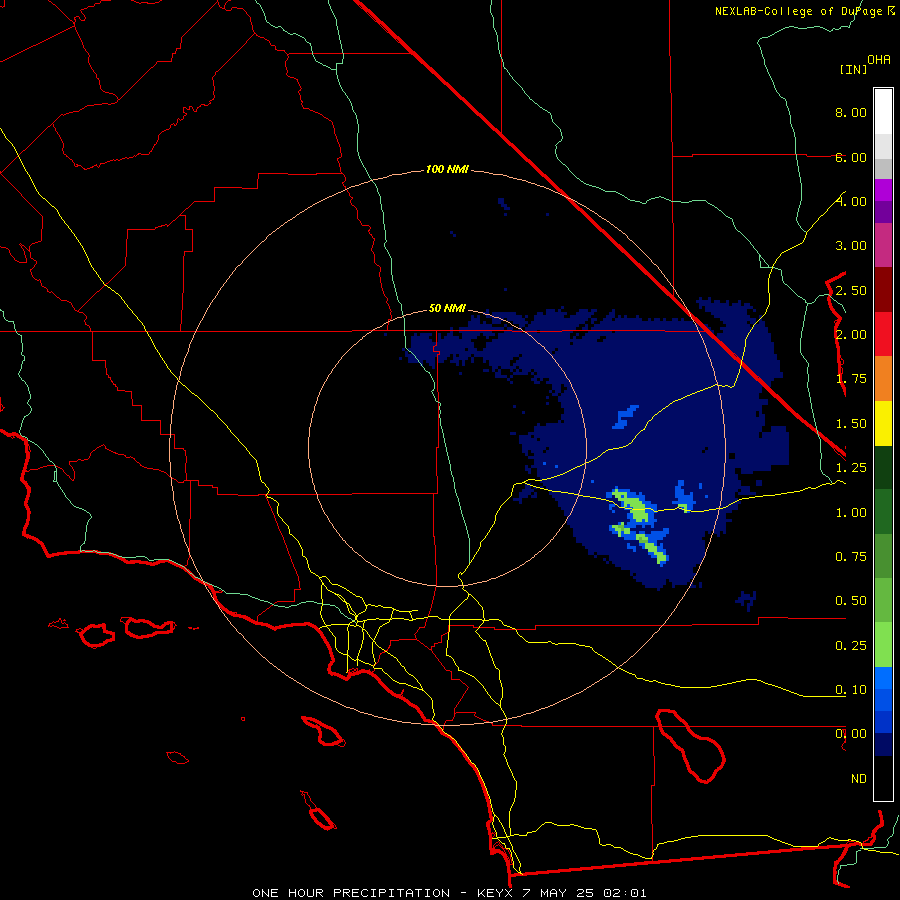Click the 100 NMI range ring label
Image resolution: width=900 pixels, height=900 pixels.
point(447,169)
